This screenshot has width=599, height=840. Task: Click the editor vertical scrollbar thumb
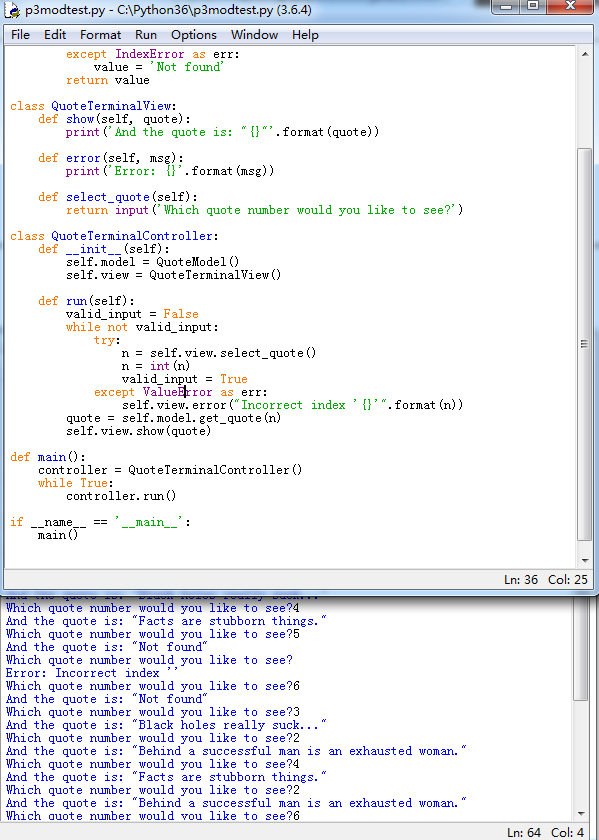pos(585,344)
